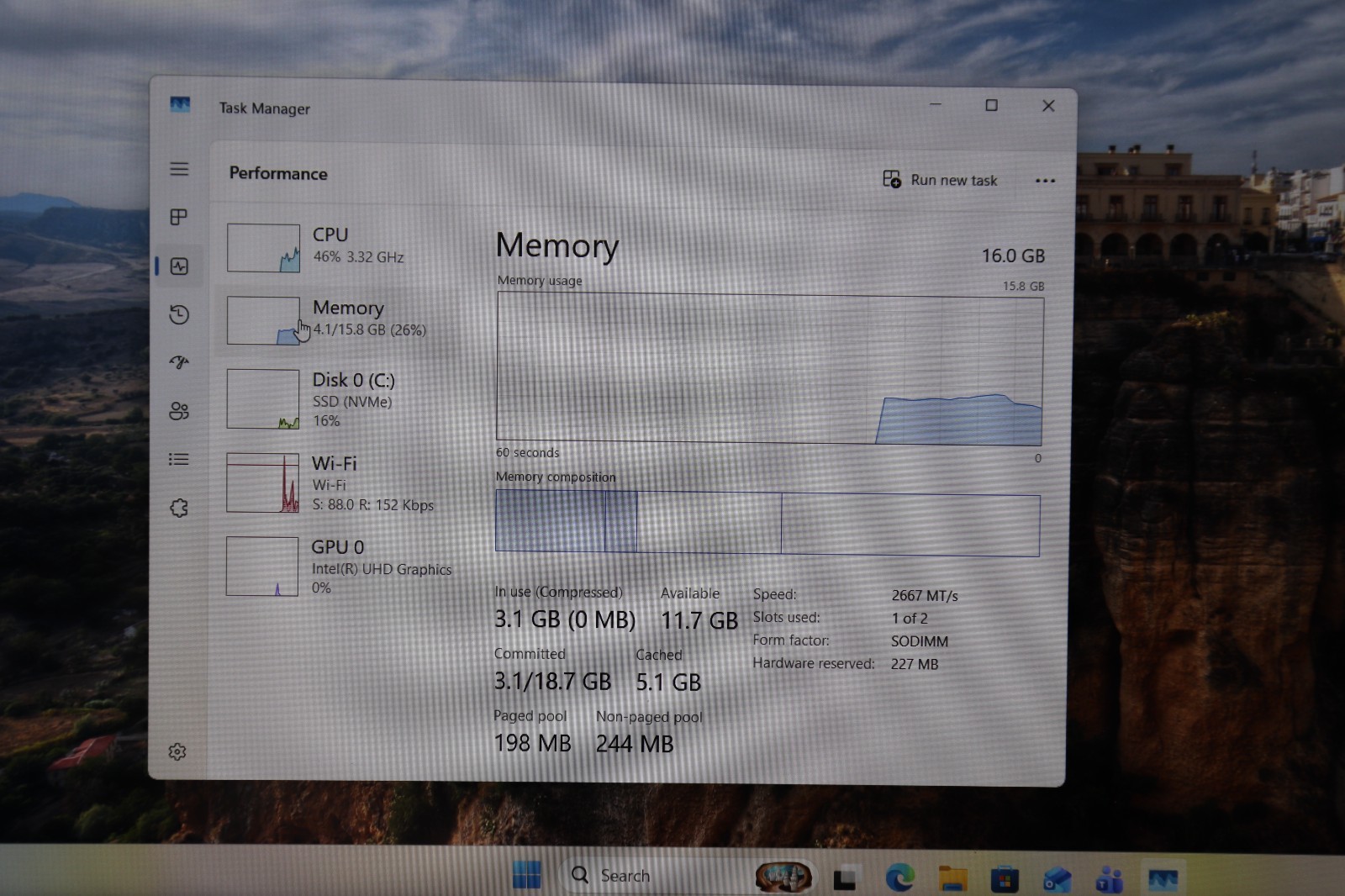The height and width of the screenshot is (896, 1345).
Task: Select Memory in performance list
Action: (x=345, y=319)
